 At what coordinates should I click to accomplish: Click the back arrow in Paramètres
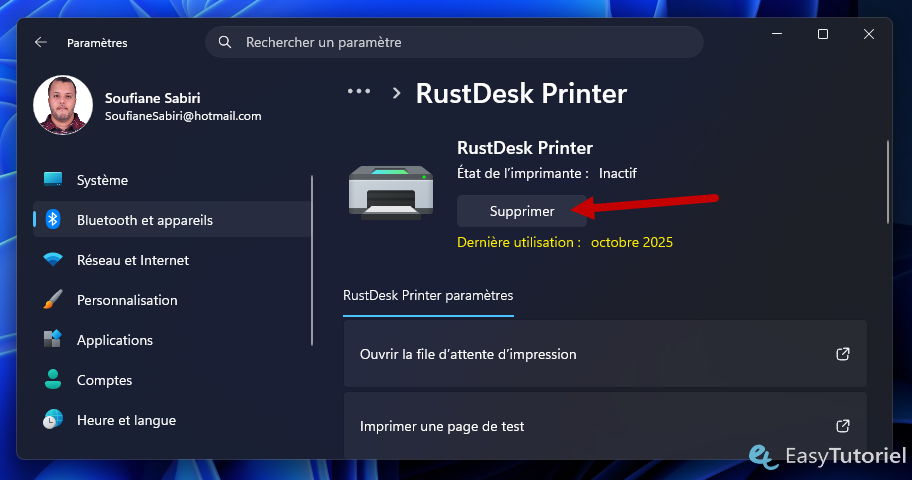click(41, 42)
